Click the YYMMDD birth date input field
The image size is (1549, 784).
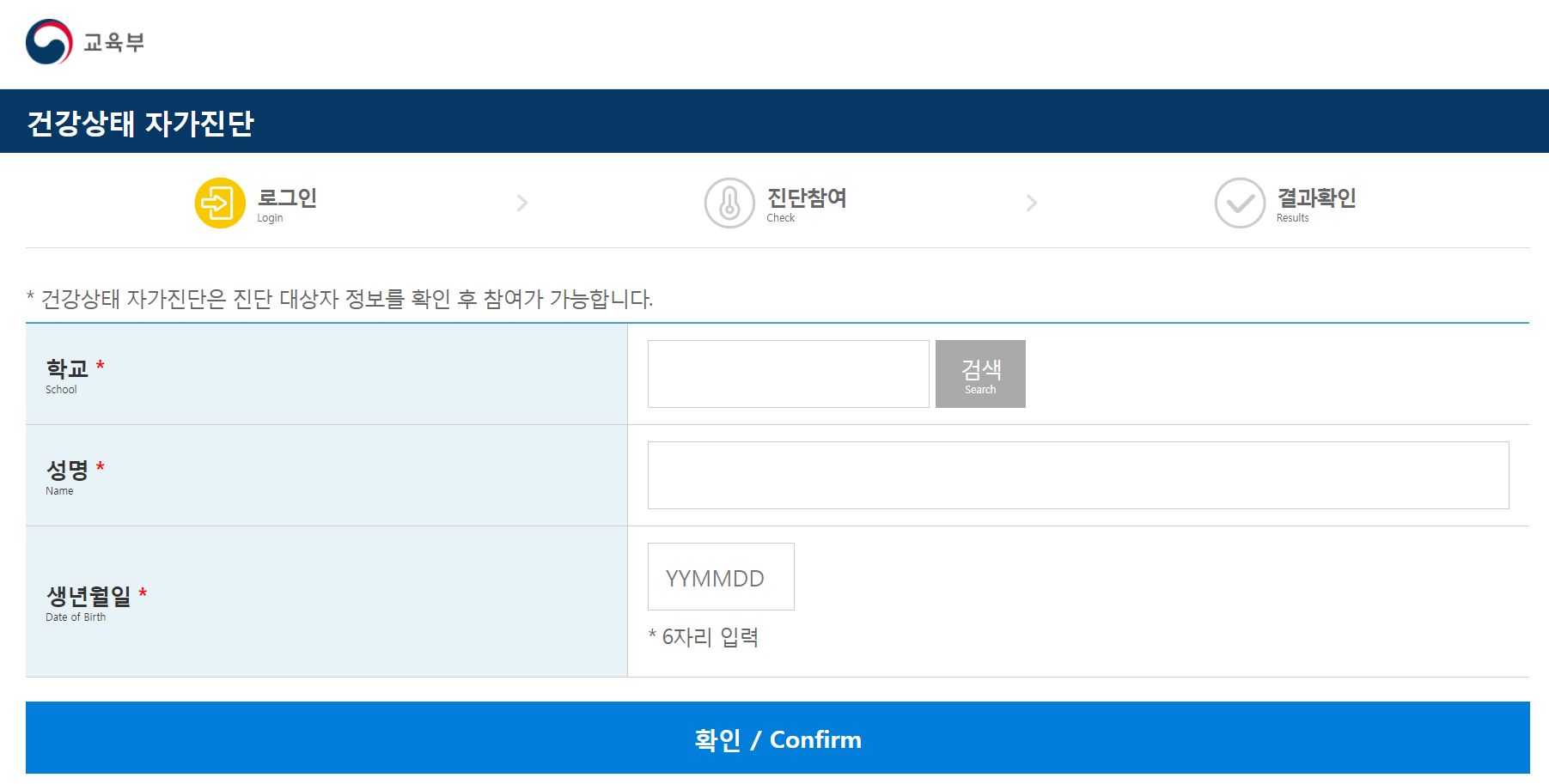(x=720, y=576)
